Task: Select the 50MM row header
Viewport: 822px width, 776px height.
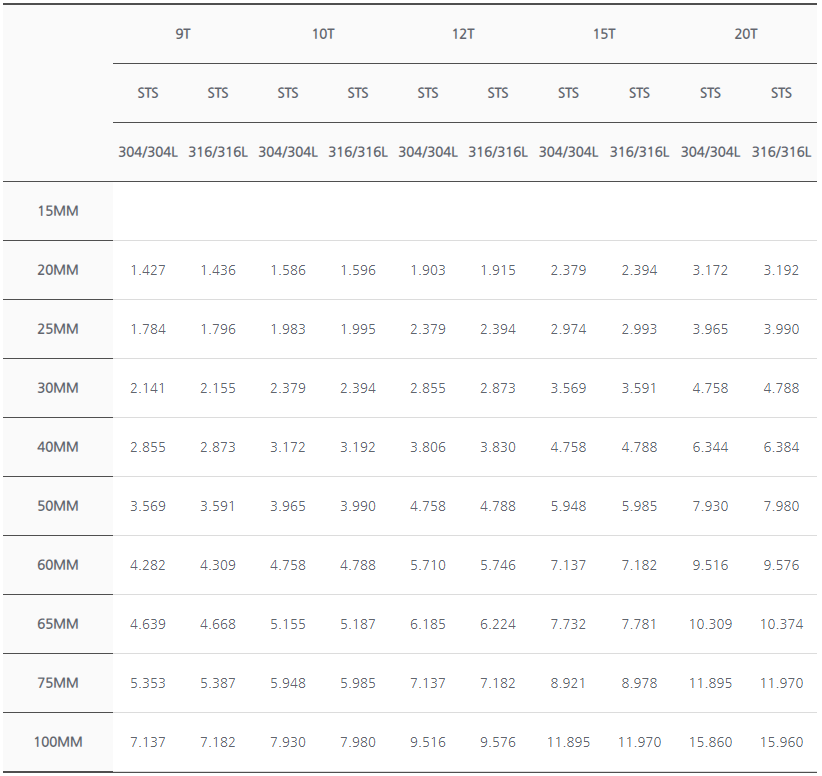Action: [58, 506]
